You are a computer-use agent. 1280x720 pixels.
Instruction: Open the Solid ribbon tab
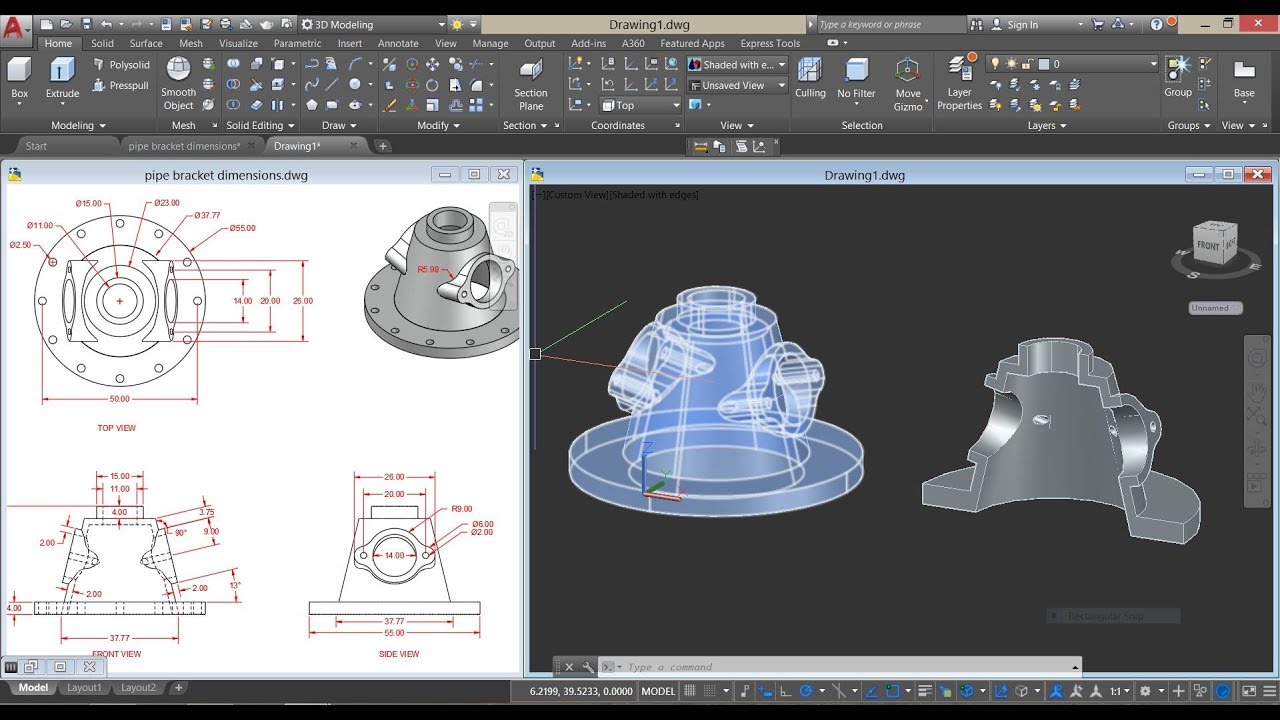(x=102, y=43)
